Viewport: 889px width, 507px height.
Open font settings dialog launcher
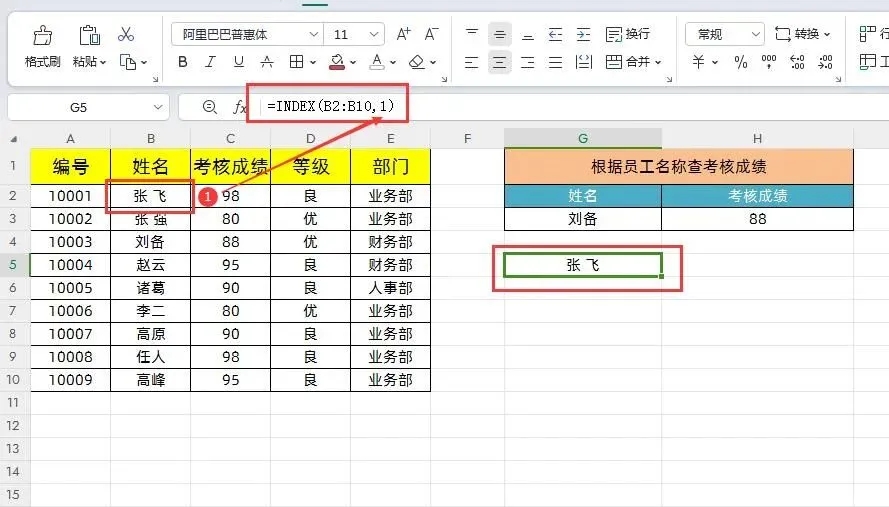coord(444,79)
